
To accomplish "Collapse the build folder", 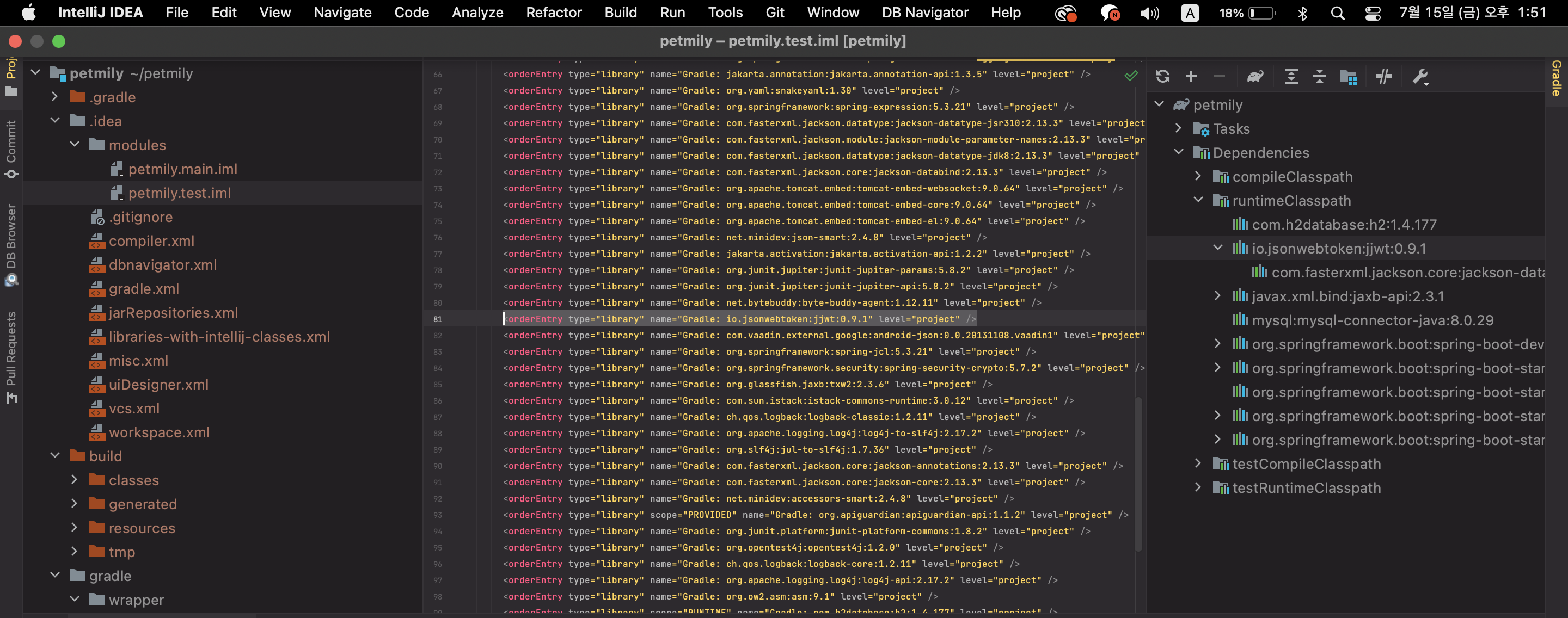I will (55, 455).
